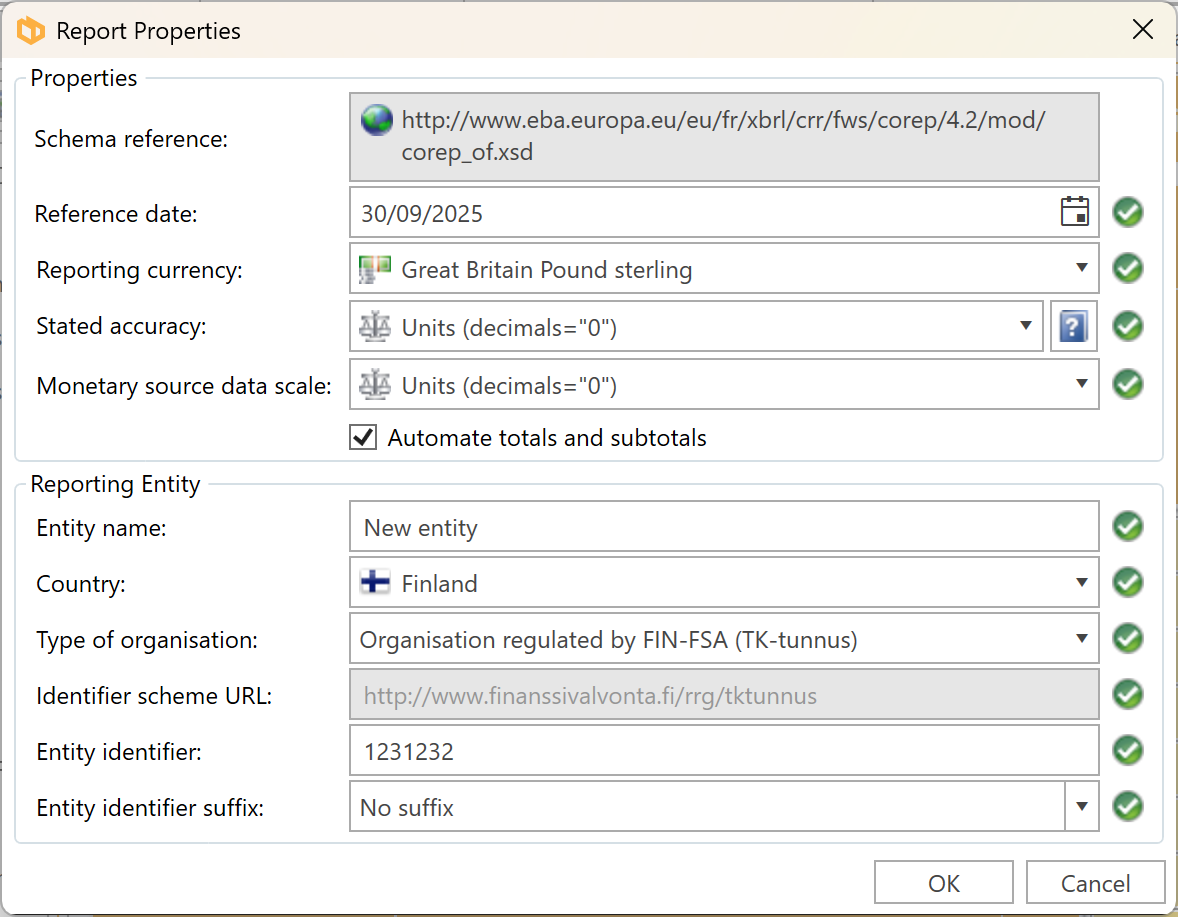Click into the Entity name field
The image size is (1178, 917).
click(x=724, y=527)
